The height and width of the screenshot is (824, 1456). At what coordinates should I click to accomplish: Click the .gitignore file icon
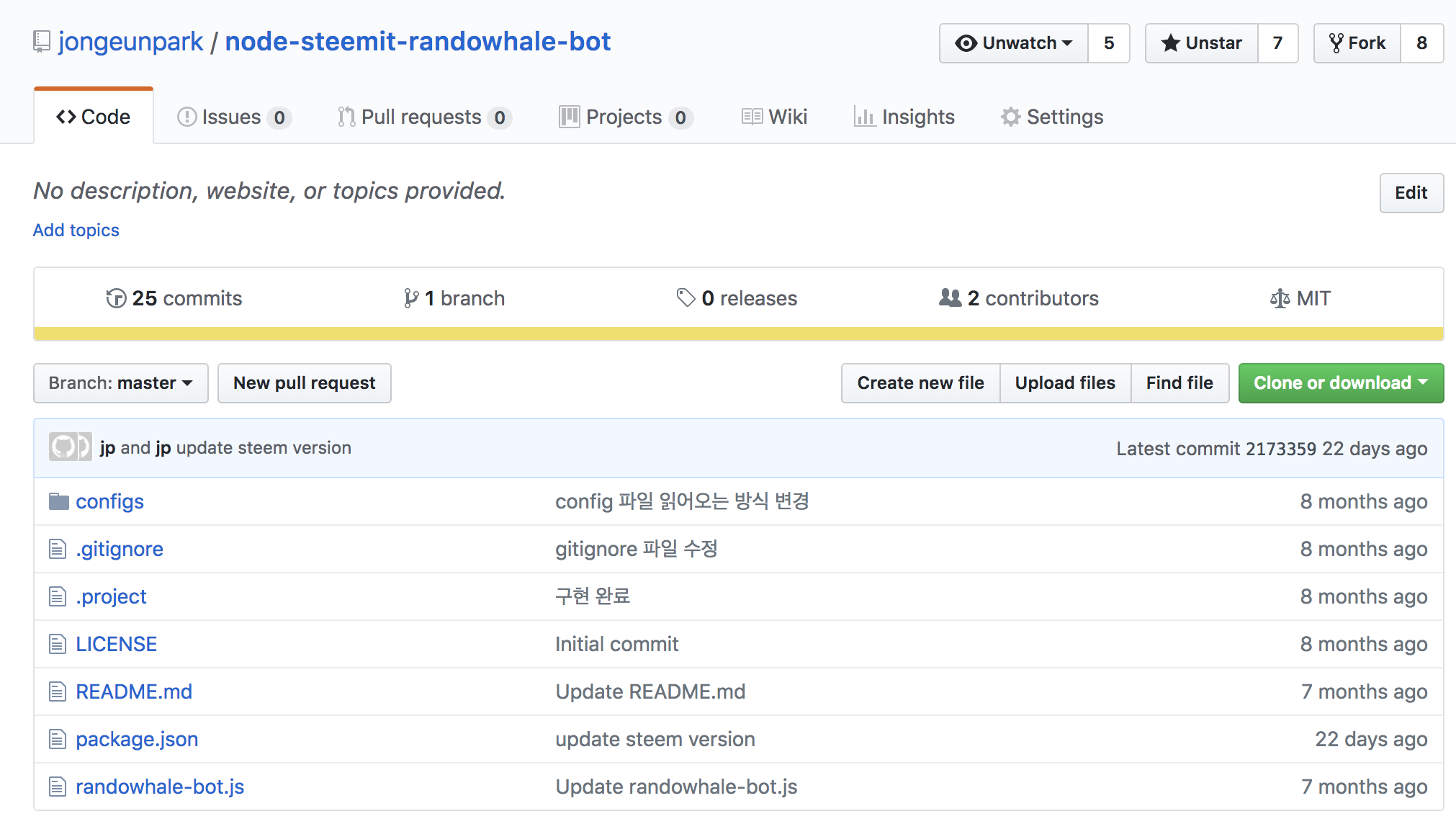click(x=58, y=549)
